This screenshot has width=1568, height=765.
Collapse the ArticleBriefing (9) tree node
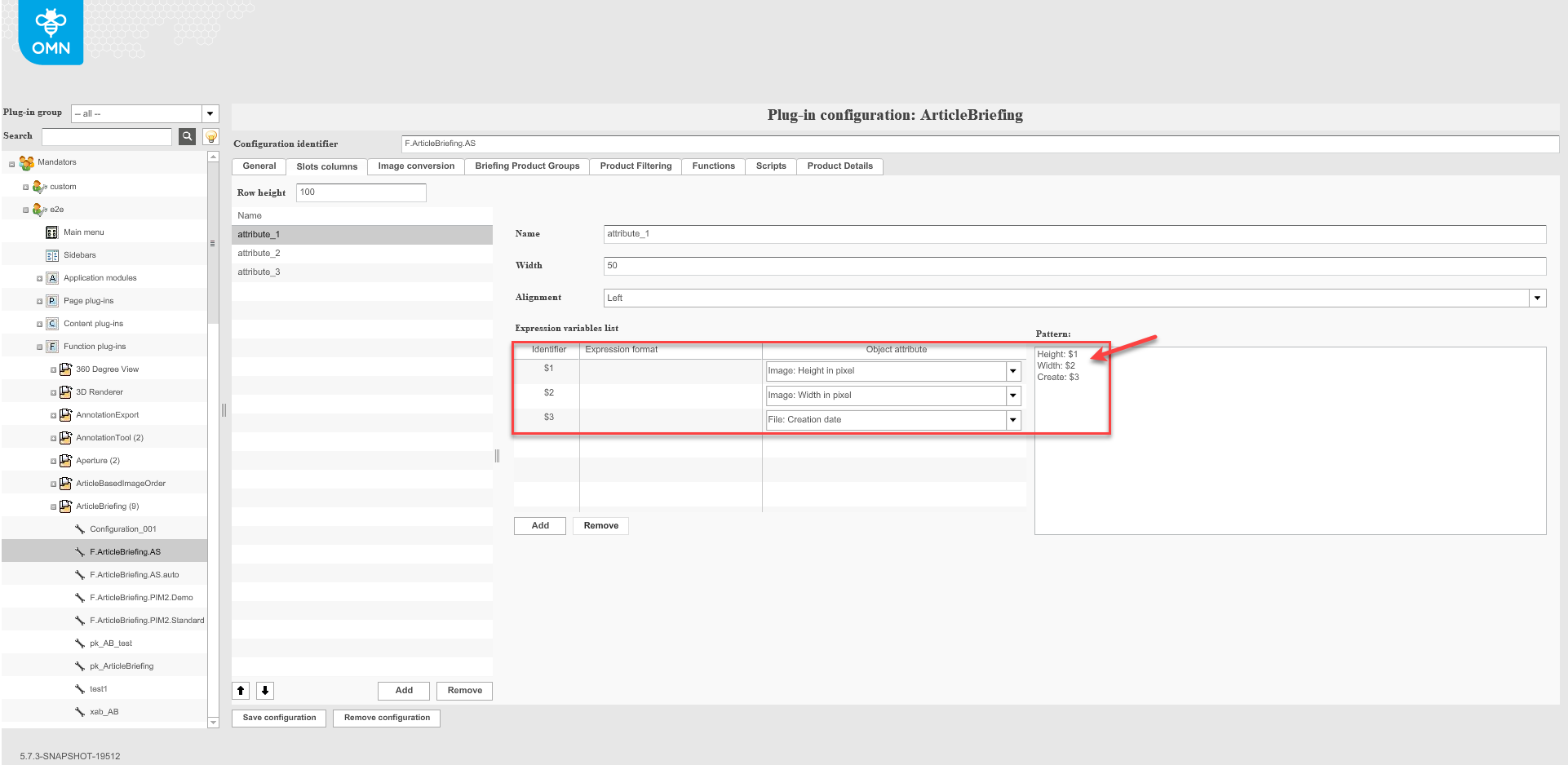(x=54, y=506)
